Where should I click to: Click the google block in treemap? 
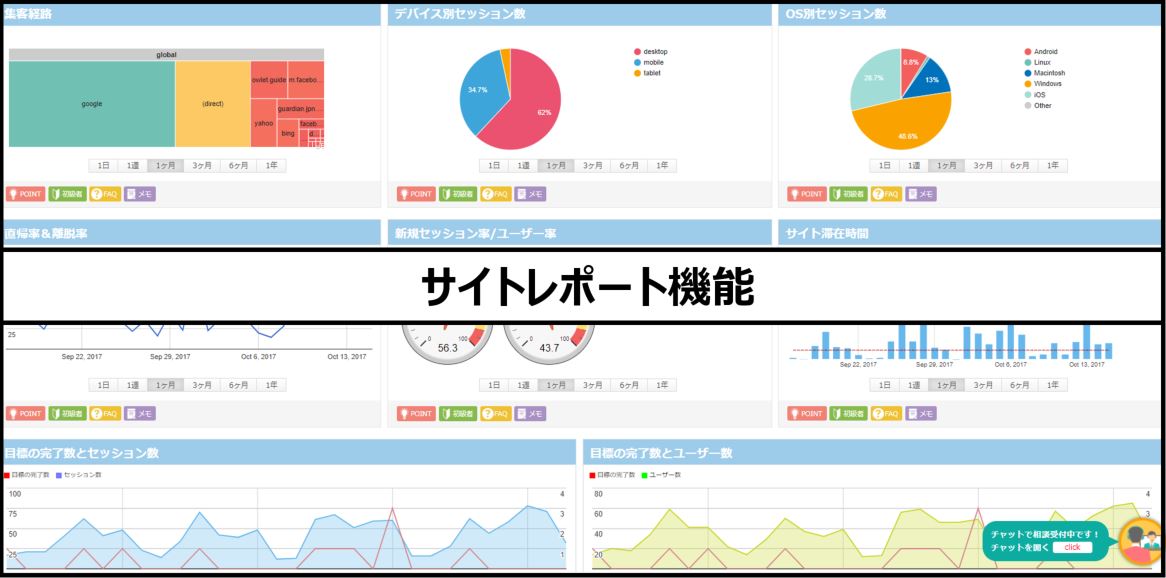(92, 104)
